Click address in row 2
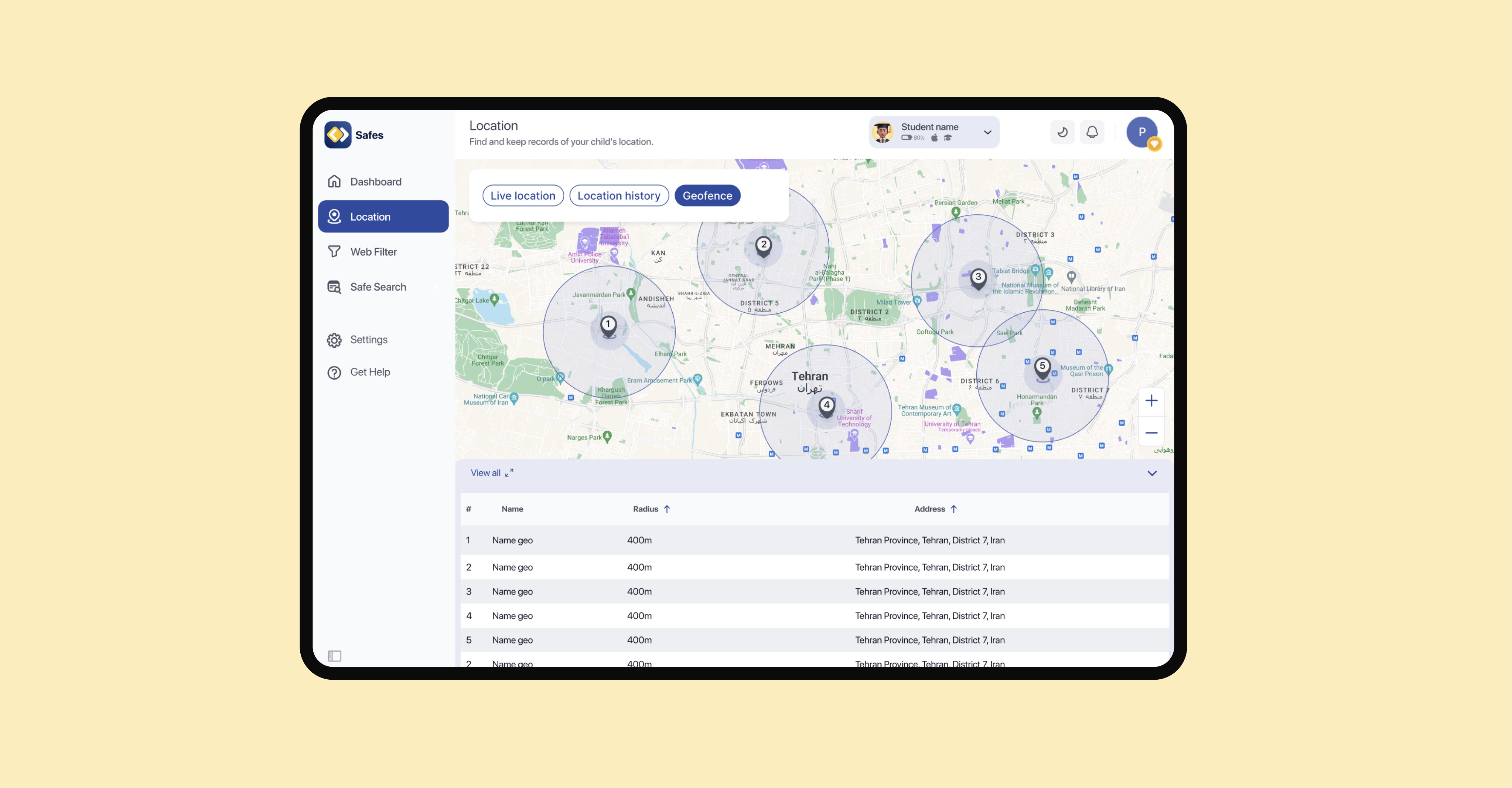Image resolution: width=1512 pixels, height=788 pixels. click(930, 567)
